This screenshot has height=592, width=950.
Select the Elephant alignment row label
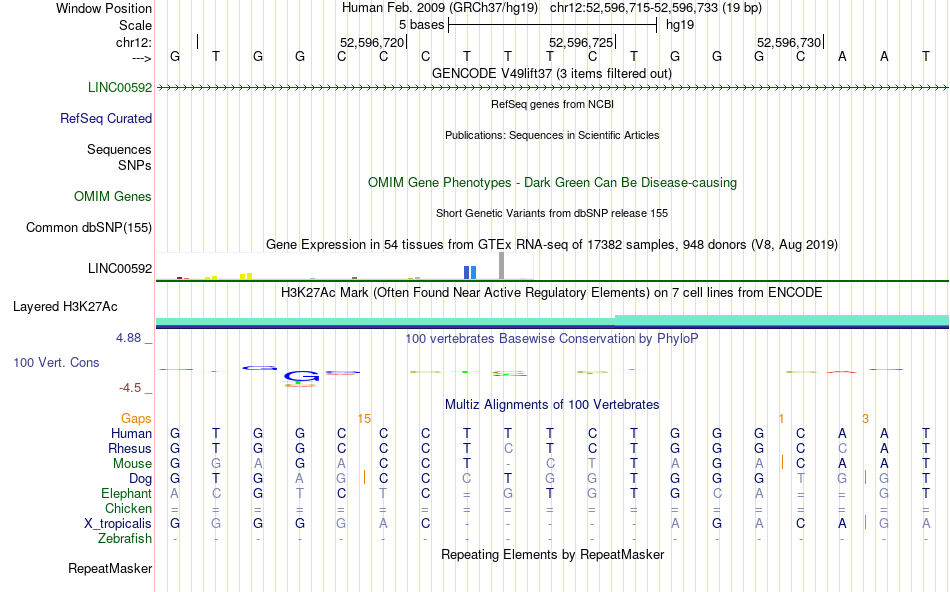[x=126, y=493]
